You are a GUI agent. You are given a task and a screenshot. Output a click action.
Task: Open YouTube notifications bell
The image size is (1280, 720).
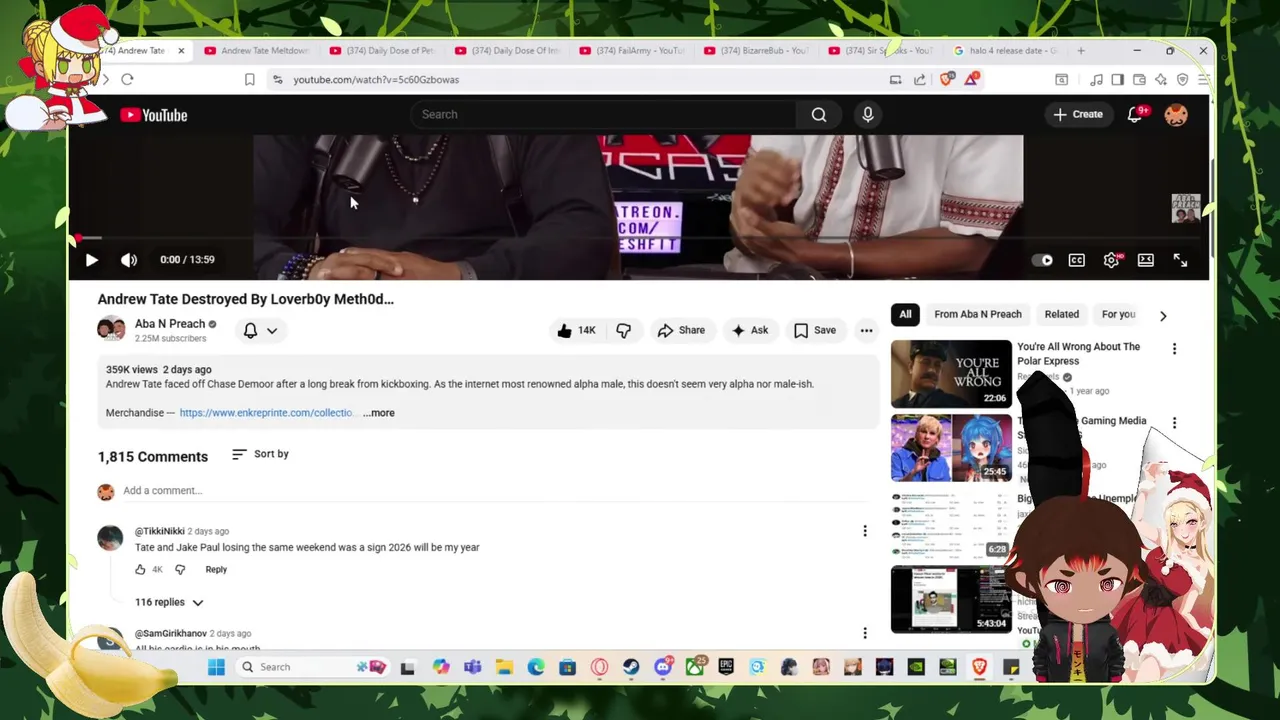[1135, 114]
